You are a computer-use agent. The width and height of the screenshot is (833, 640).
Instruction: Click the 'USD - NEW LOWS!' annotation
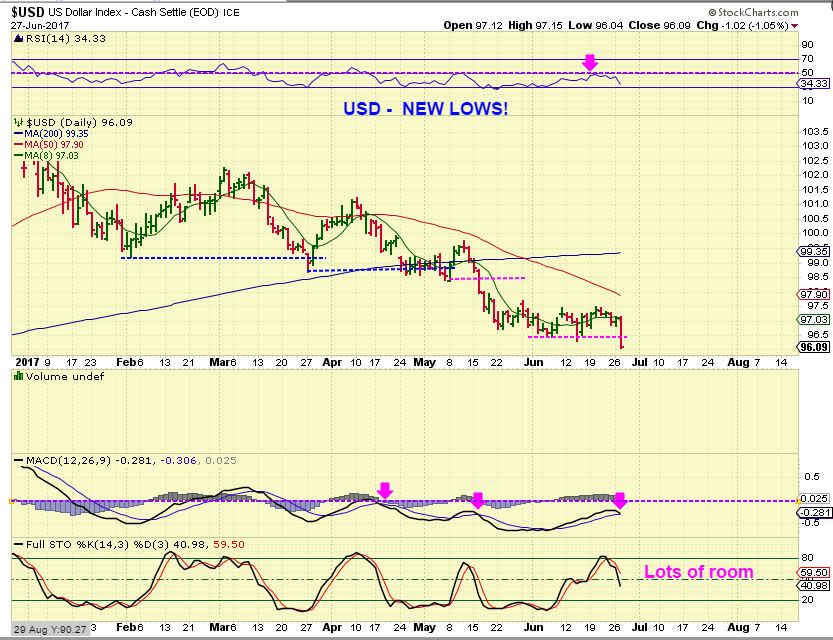coord(425,107)
